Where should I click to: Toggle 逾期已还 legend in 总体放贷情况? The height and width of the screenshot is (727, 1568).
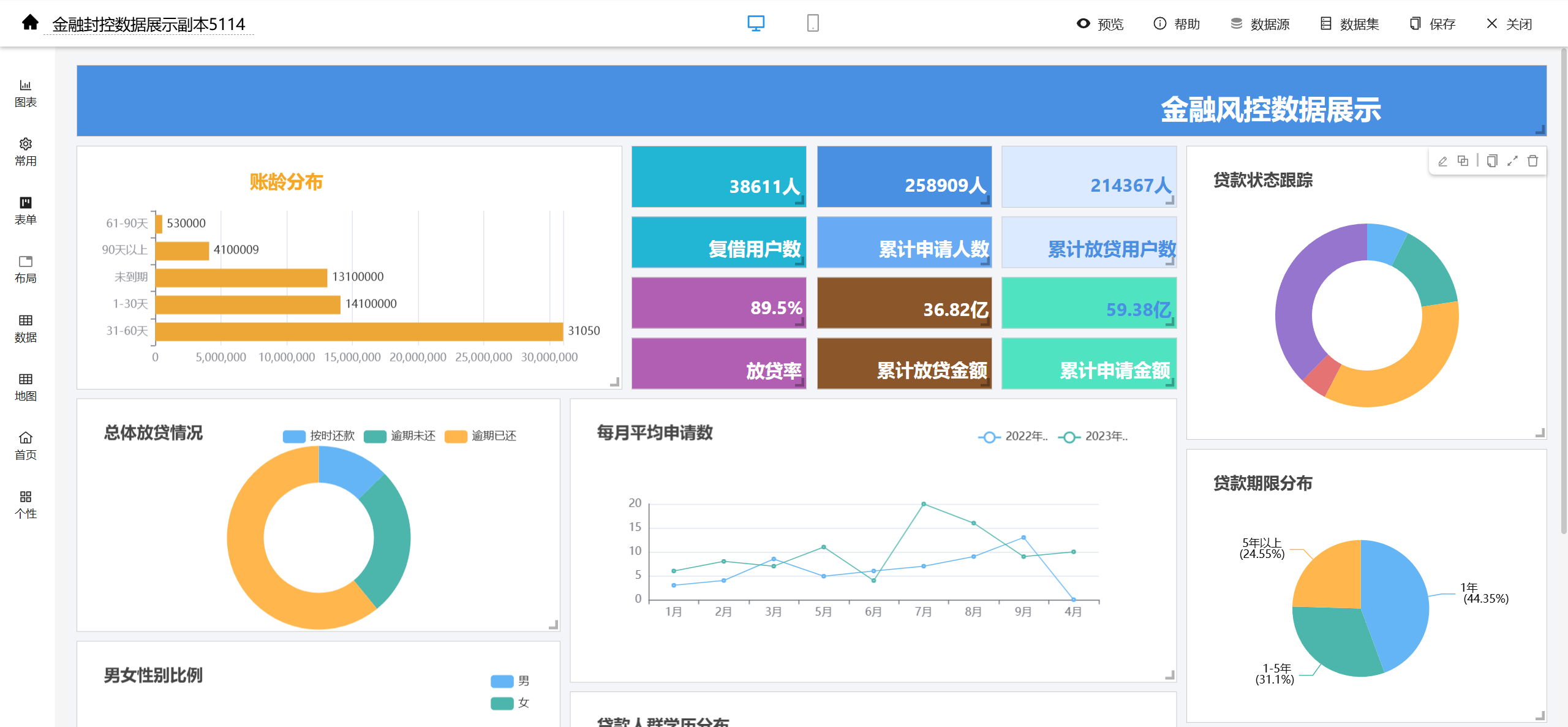click(480, 436)
